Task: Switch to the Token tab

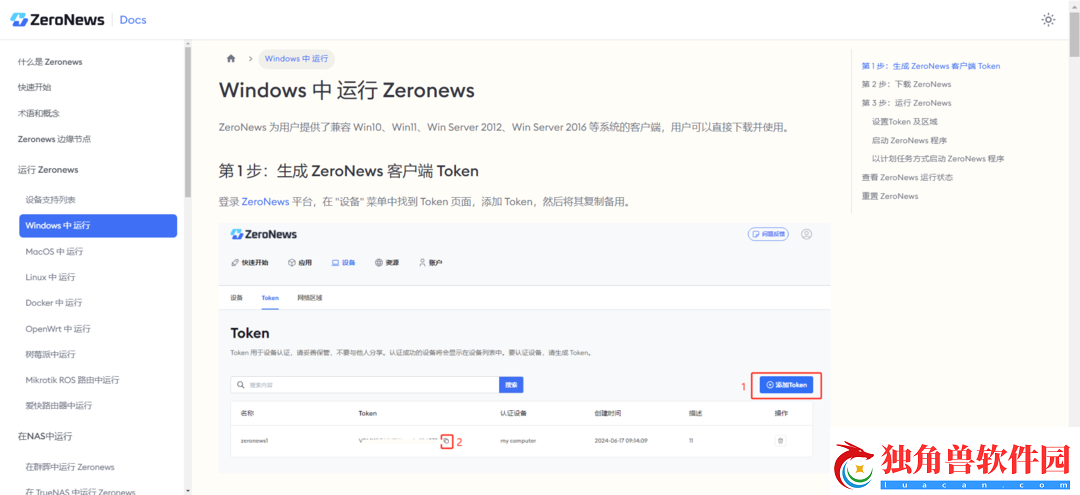Action: coord(270,298)
